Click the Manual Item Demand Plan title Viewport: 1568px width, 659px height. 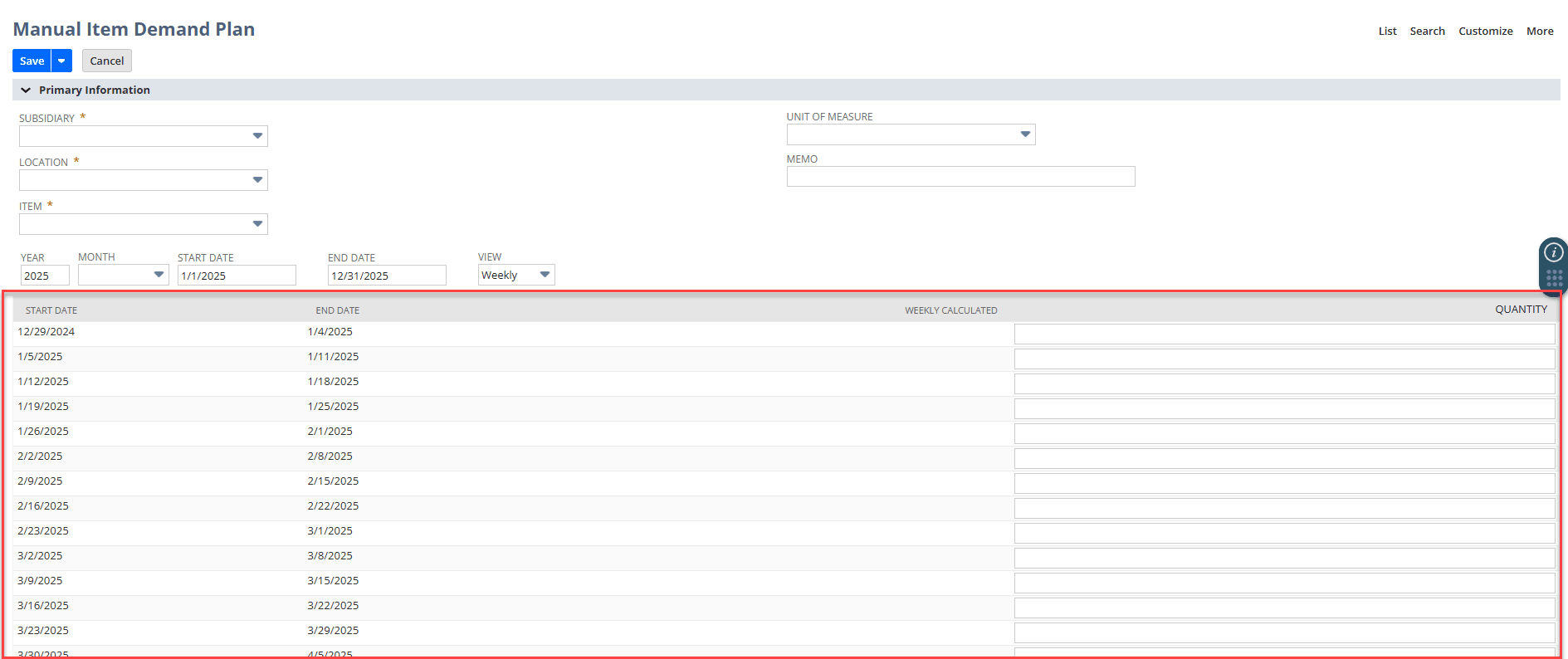coord(134,29)
